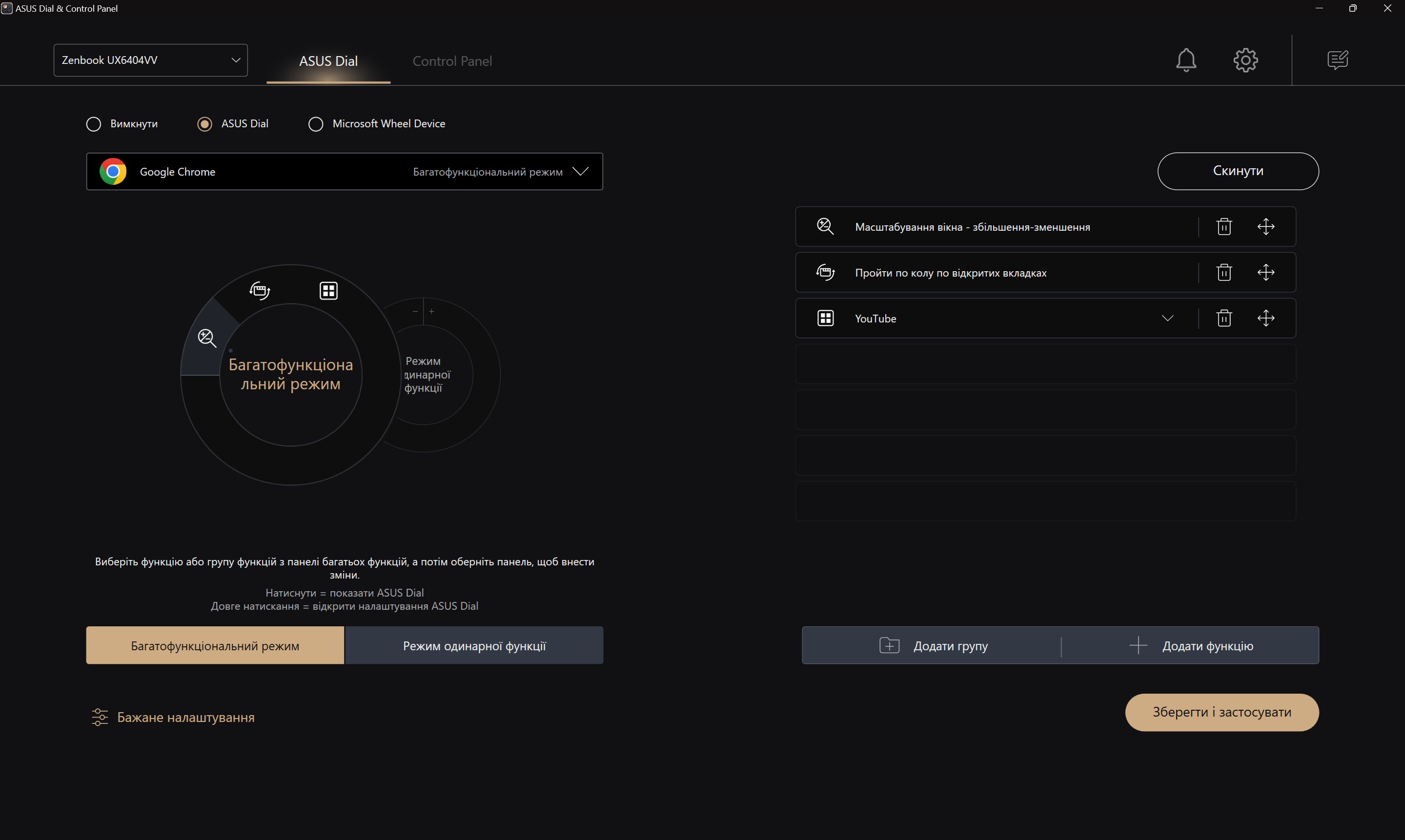Open settings via the gear icon
The image size is (1405, 840).
coord(1245,60)
